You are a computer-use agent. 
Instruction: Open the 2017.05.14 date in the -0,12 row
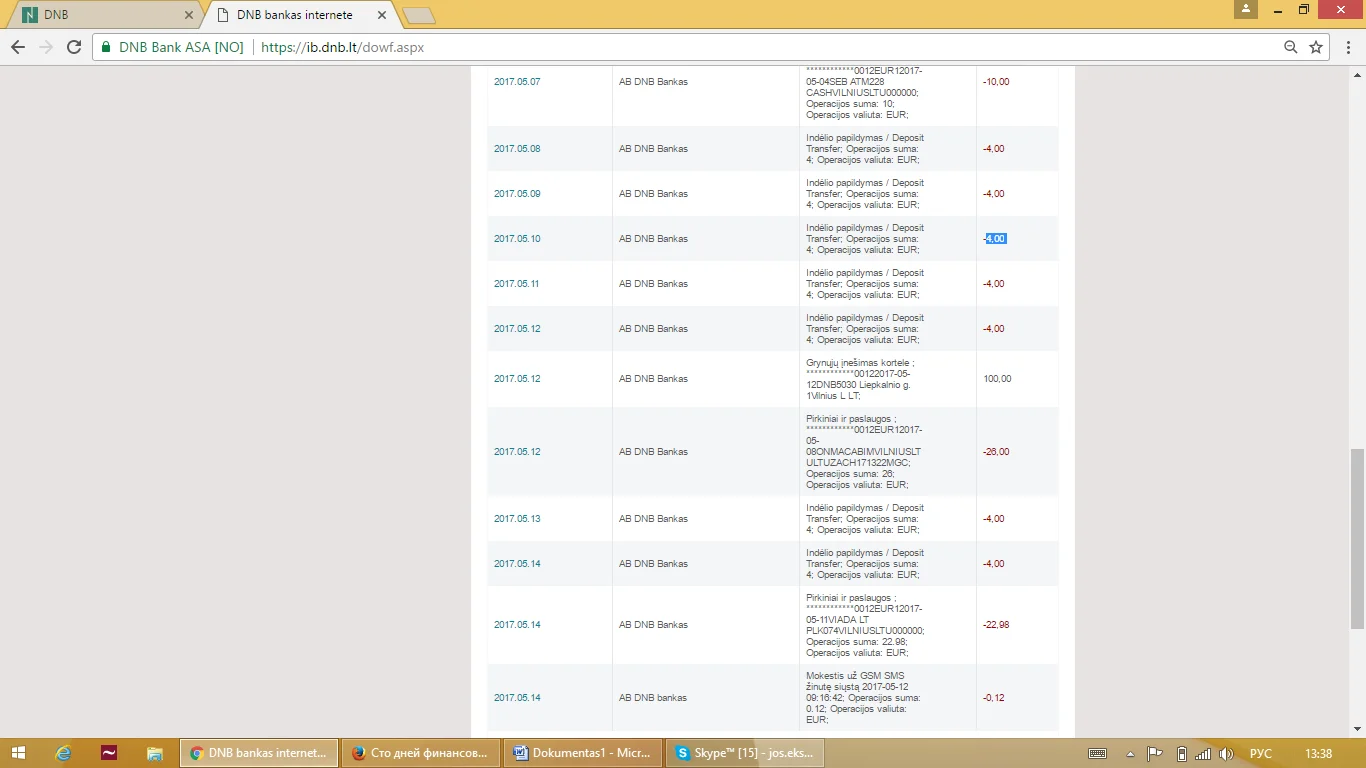click(517, 698)
